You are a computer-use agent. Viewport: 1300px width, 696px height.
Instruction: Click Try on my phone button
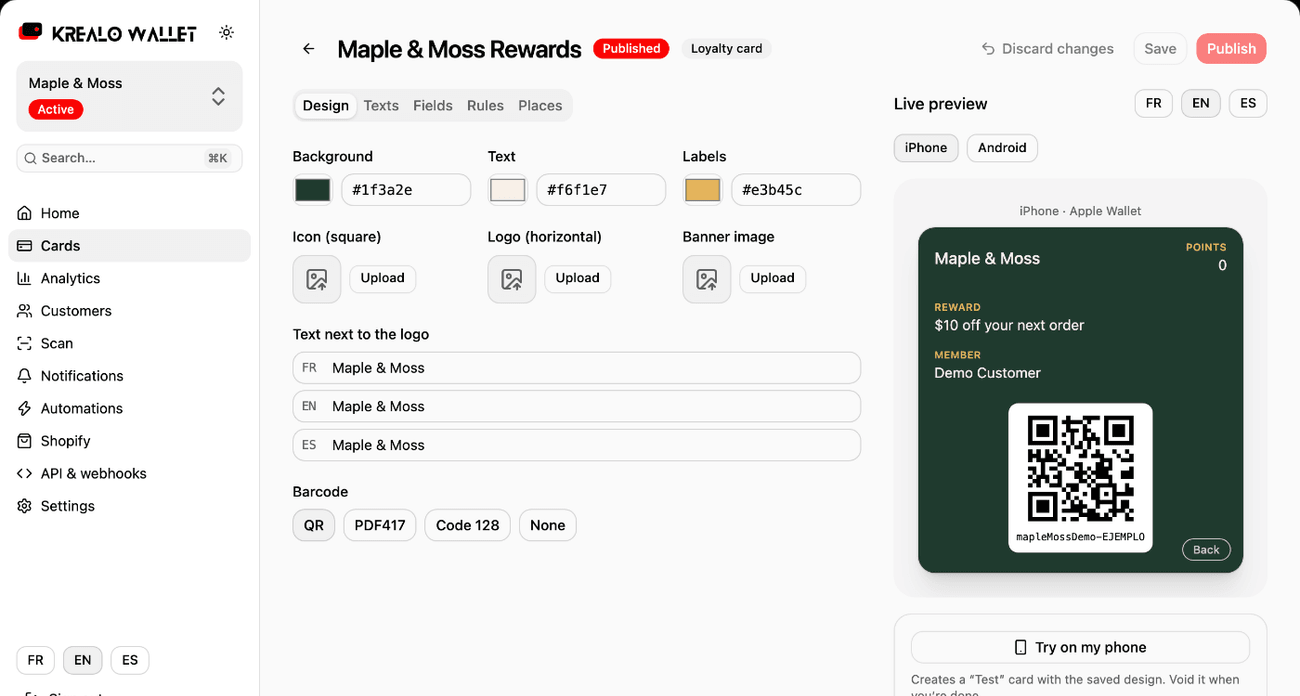(1080, 647)
